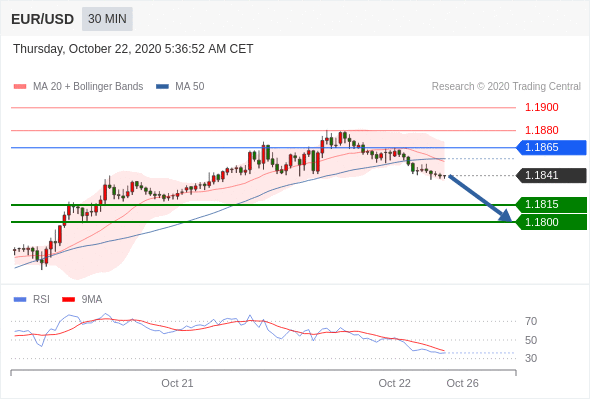This screenshot has height=400, width=590.
Task: Click the RSI 70 level label
Action: (x=531, y=321)
